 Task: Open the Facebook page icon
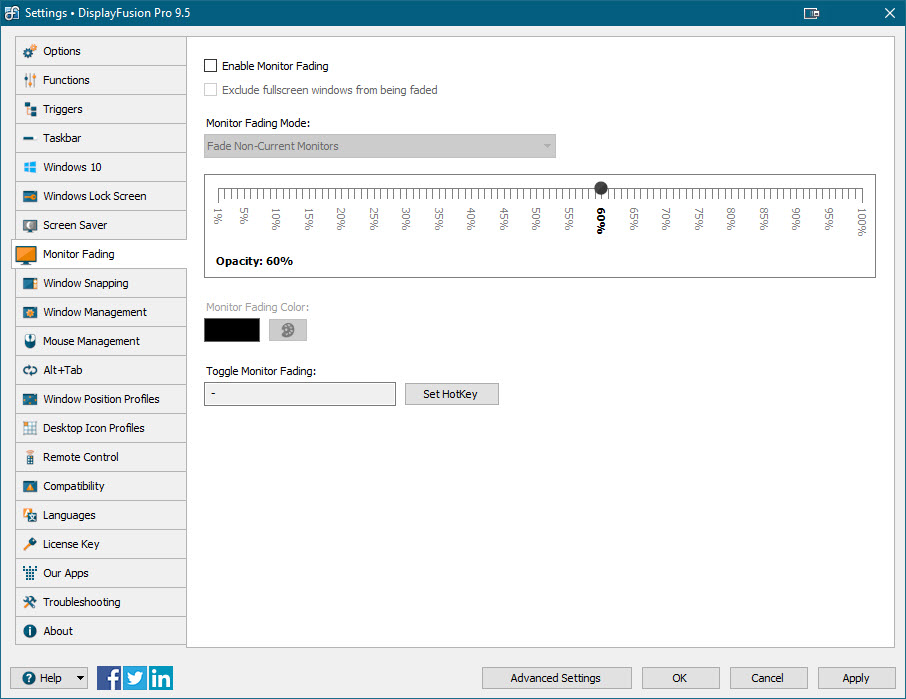[x=109, y=678]
